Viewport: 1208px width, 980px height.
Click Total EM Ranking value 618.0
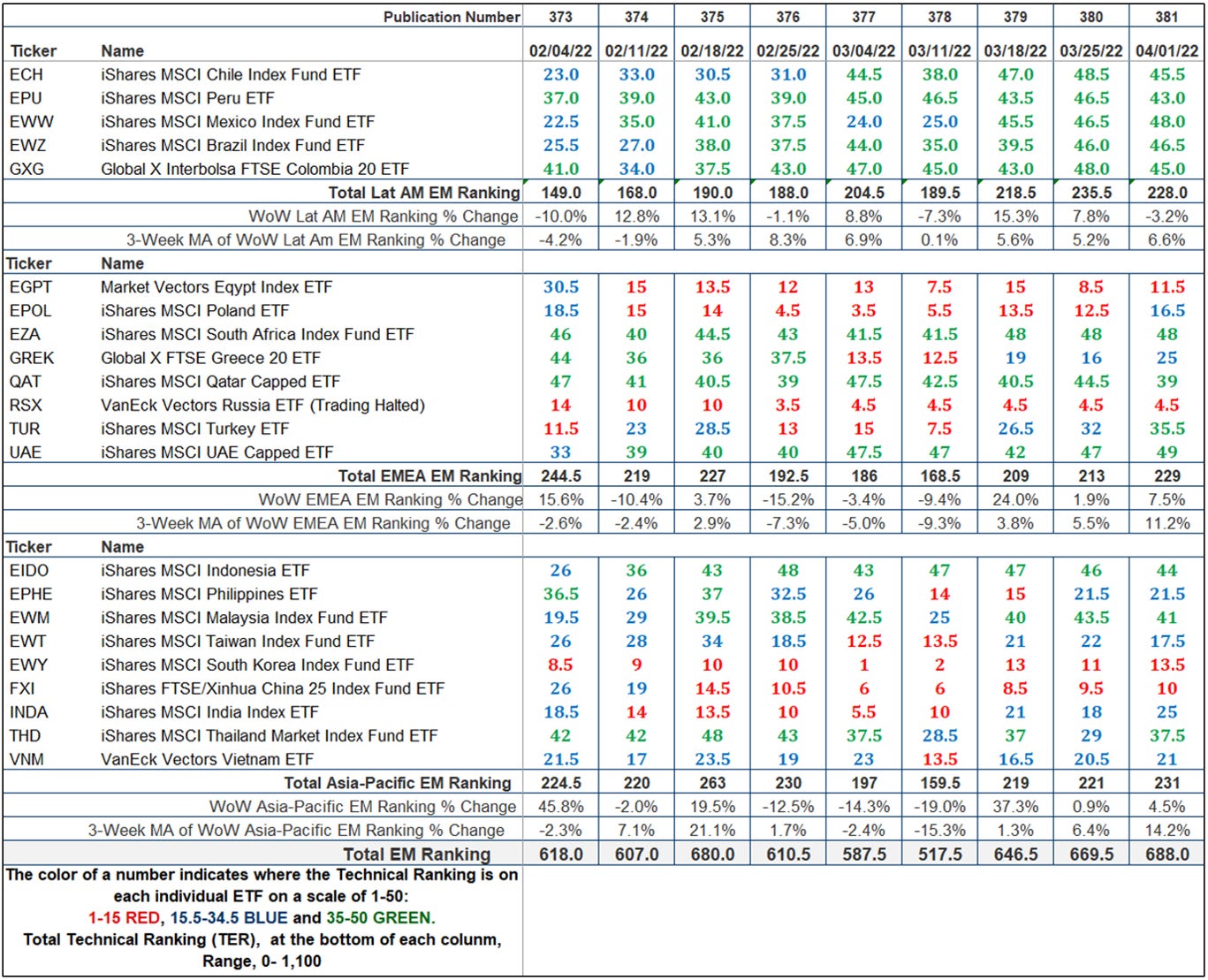click(x=560, y=855)
